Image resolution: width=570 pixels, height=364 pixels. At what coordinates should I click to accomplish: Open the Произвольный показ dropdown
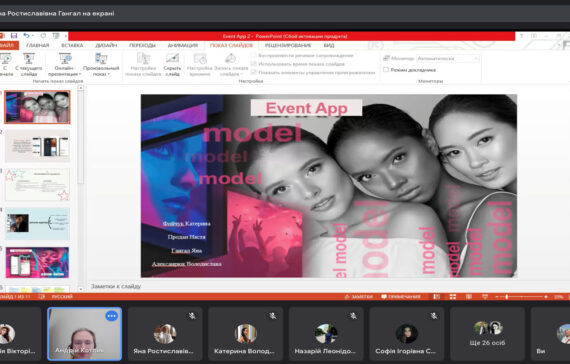[101, 64]
